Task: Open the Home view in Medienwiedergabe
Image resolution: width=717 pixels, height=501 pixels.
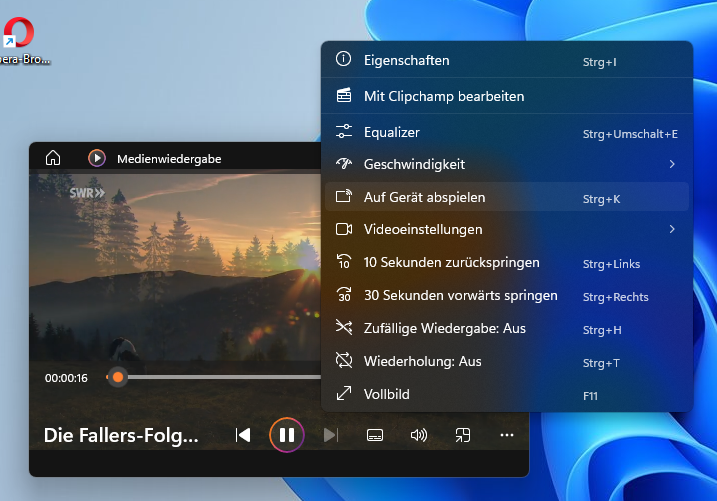Action: 53,158
